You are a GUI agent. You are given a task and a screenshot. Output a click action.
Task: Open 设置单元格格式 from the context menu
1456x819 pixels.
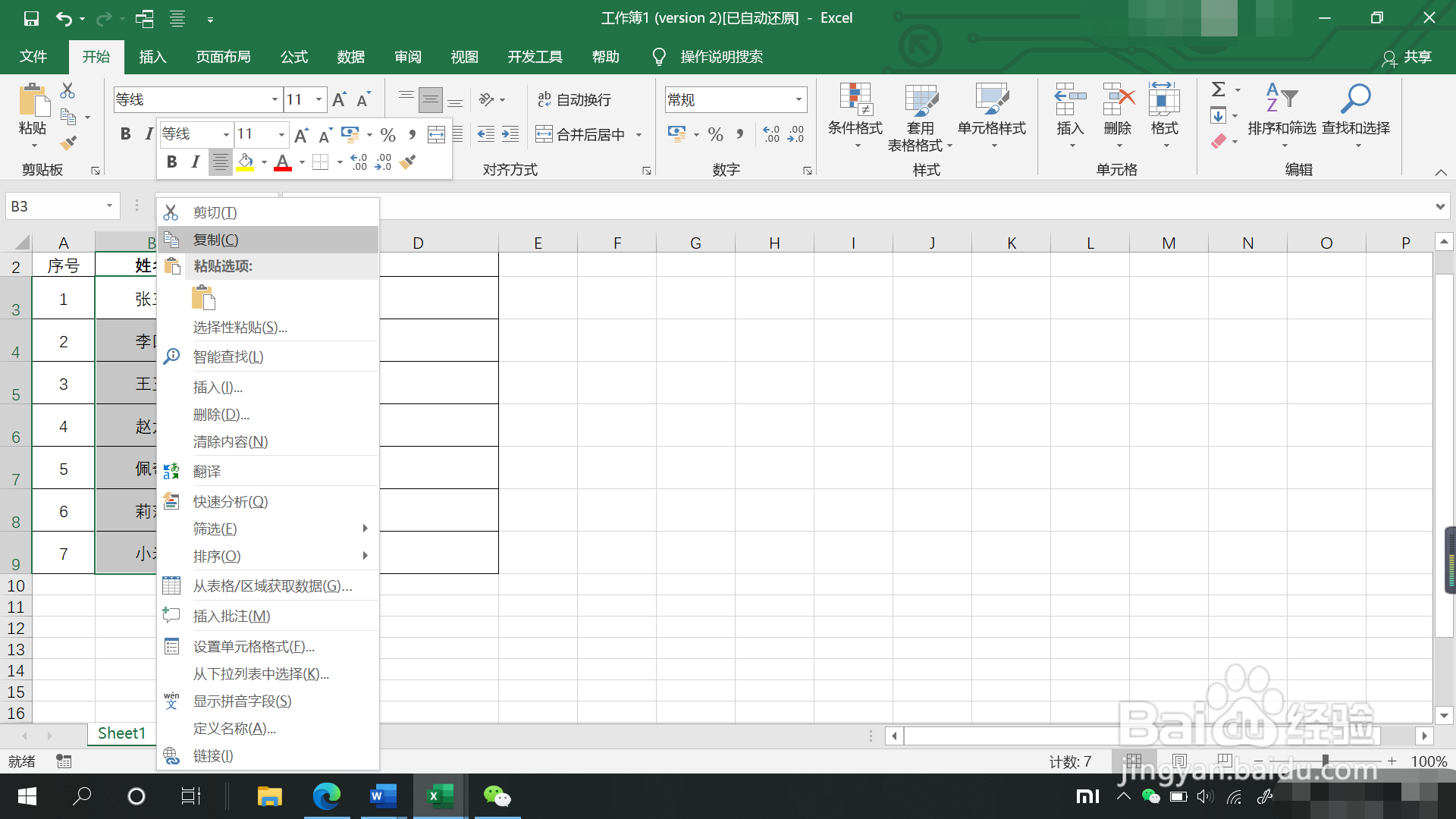click(x=253, y=647)
